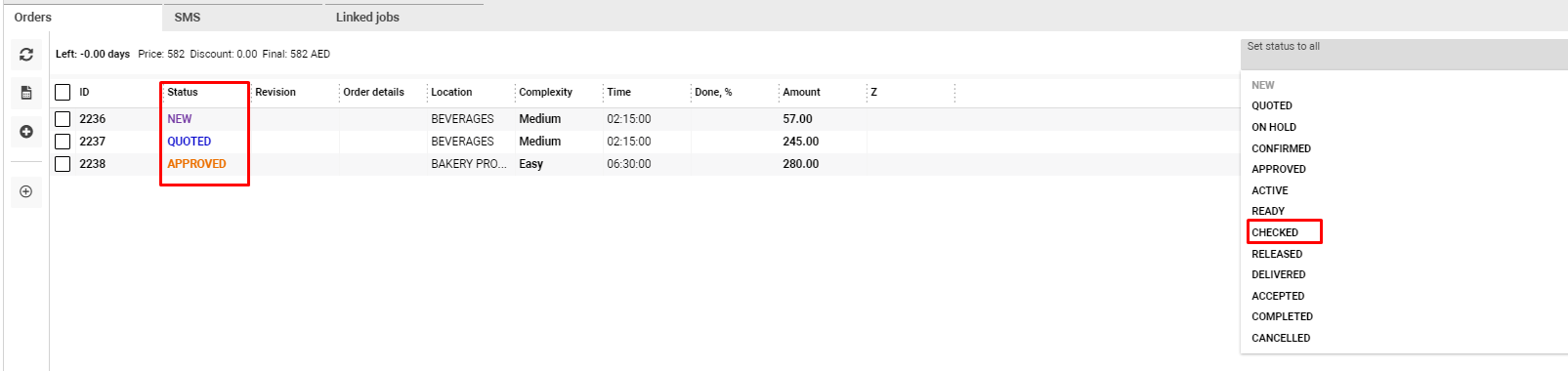Choose CANCELLED from the status list
1568x371 pixels.
(1281, 338)
